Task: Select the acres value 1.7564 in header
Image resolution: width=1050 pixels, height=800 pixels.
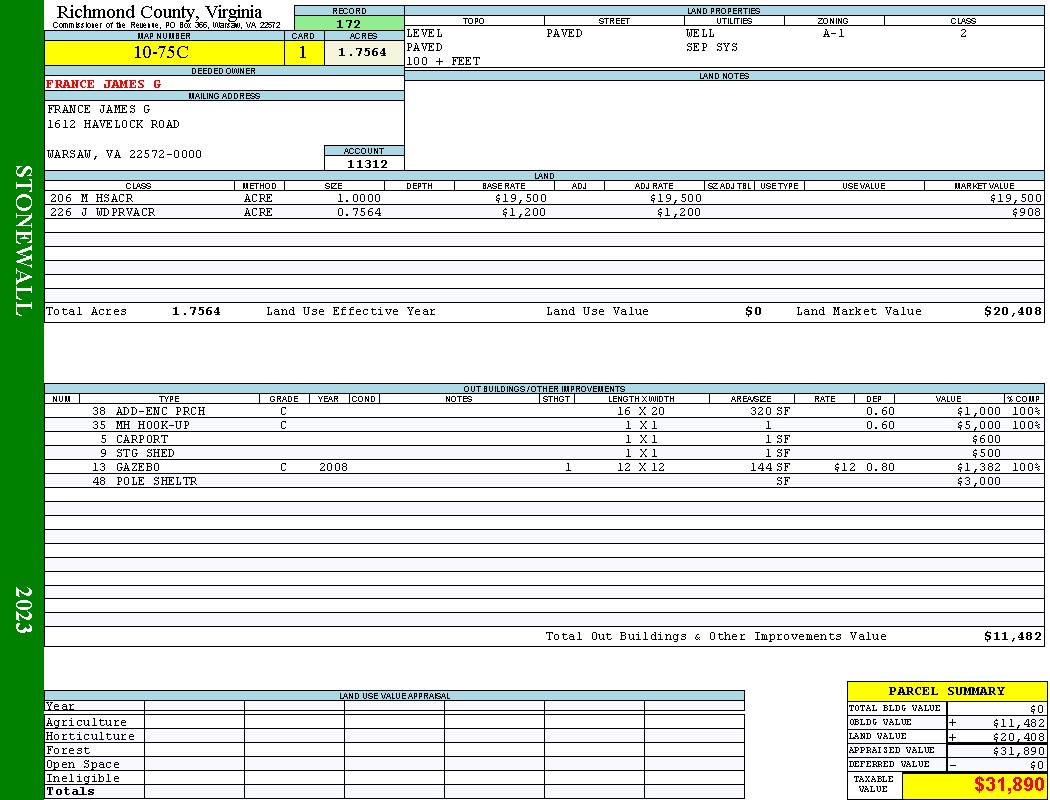Action: pyautogui.click(x=362, y=52)
